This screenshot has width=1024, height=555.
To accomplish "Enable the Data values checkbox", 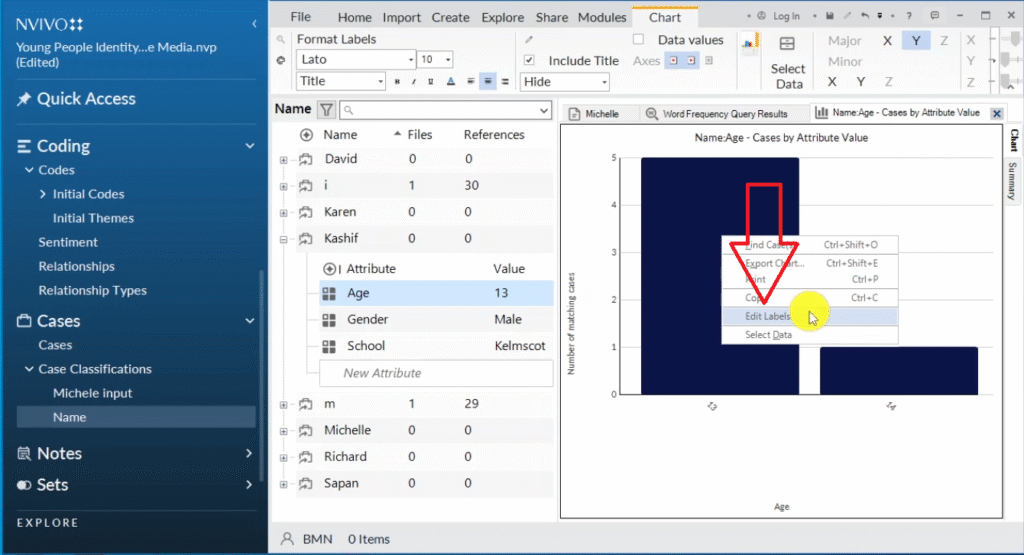I will [x=638, y=40].
